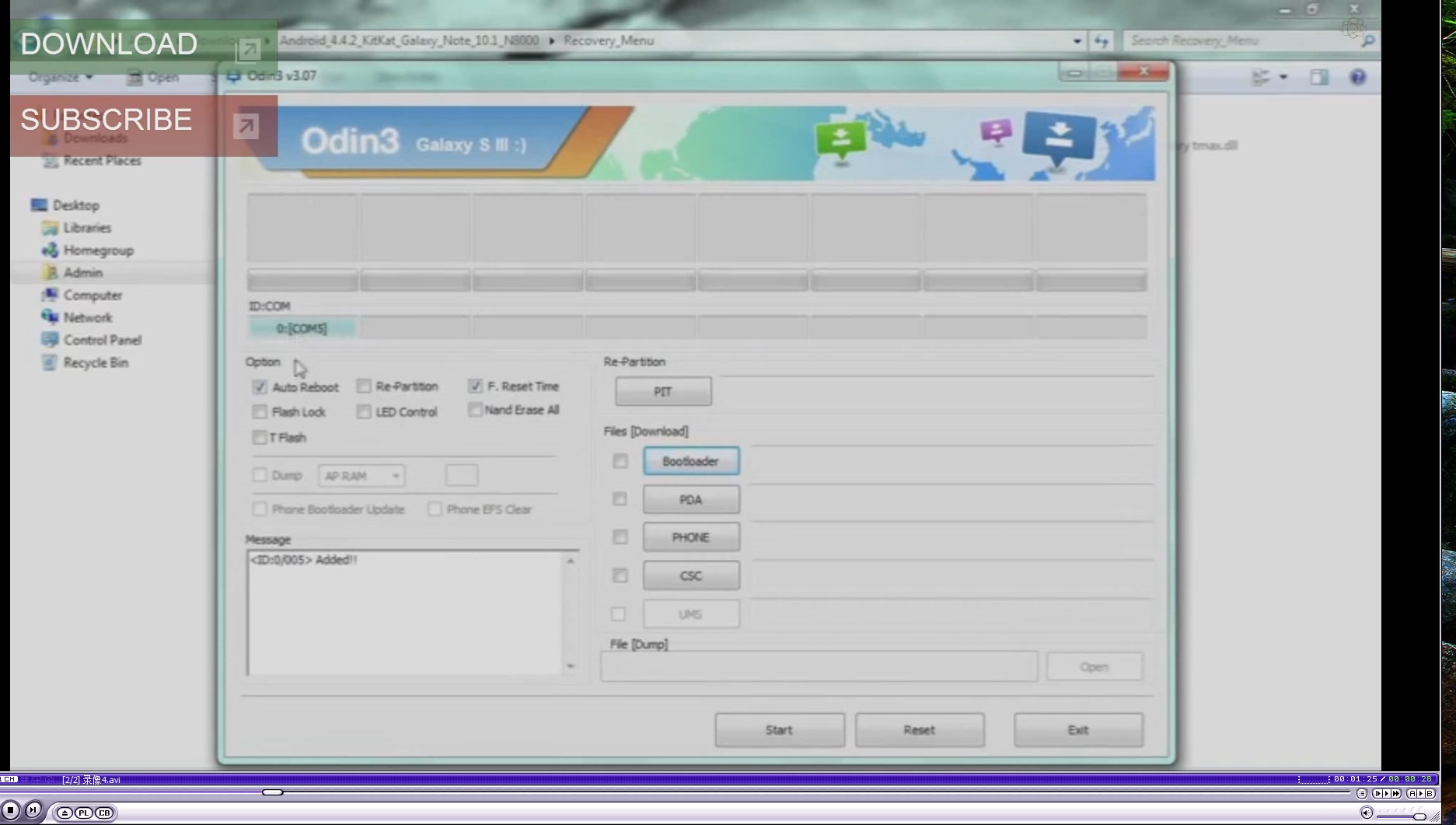This screenshot has height=825, width=1456.
Task: Click the PIT button
Action: pos(663,391)
